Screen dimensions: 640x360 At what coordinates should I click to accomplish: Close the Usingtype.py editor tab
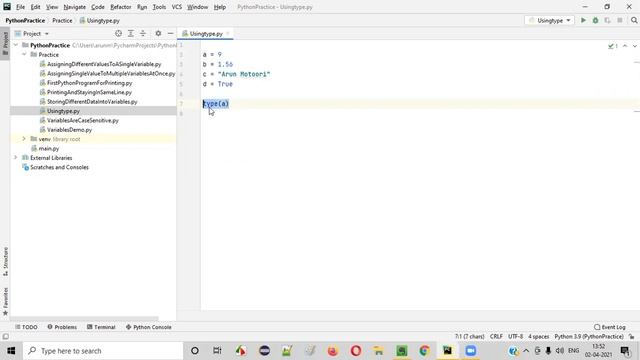click(x=228, y=33)
